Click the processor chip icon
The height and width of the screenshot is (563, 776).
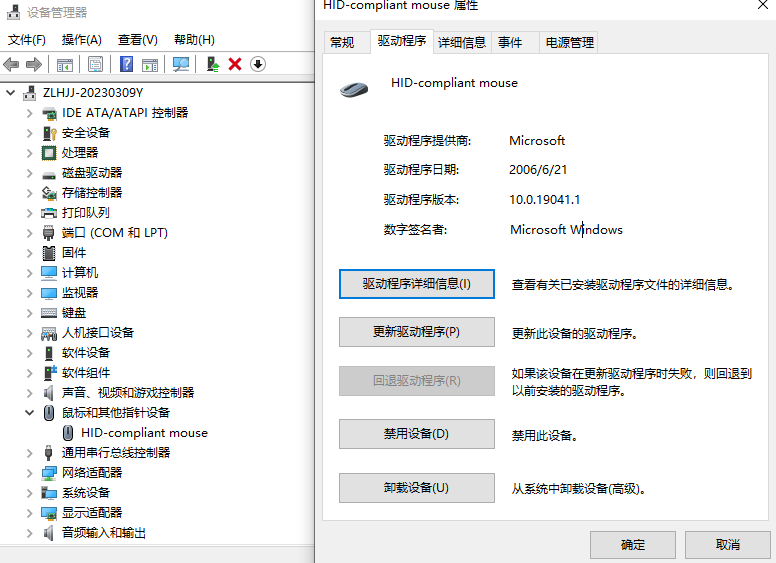point(49,153)
